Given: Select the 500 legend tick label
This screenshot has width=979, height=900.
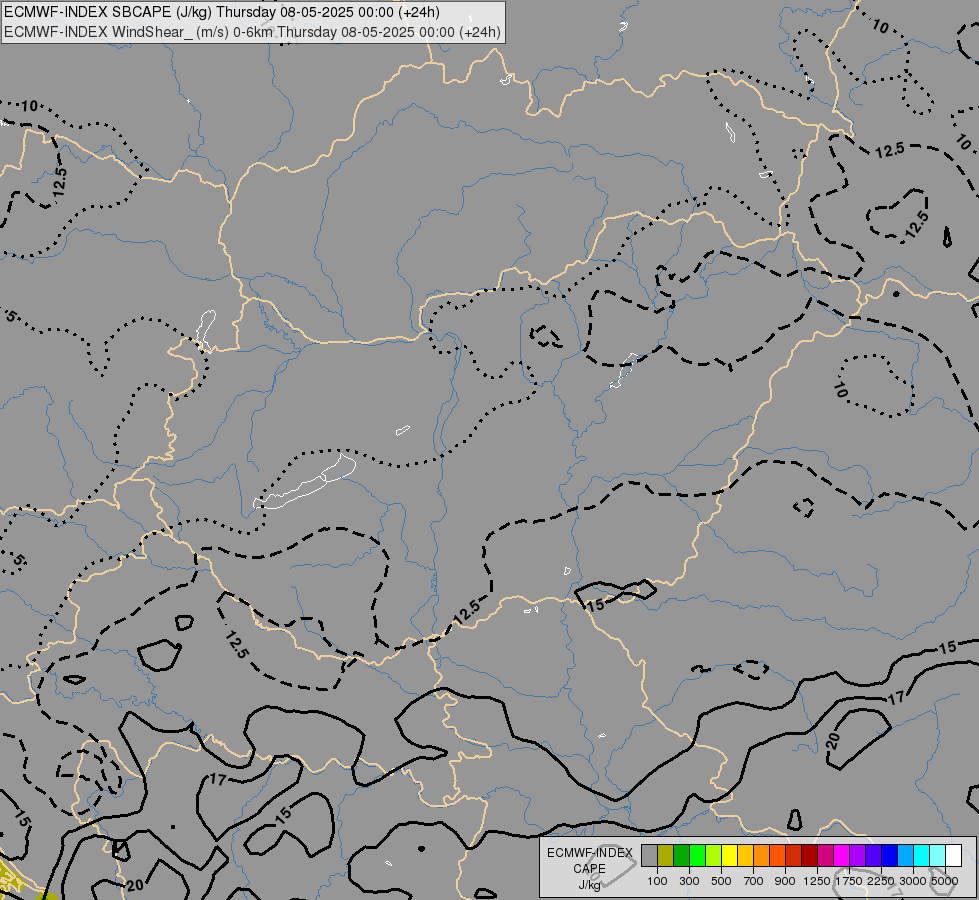Looking at the screenshot, I should [721, 881].
